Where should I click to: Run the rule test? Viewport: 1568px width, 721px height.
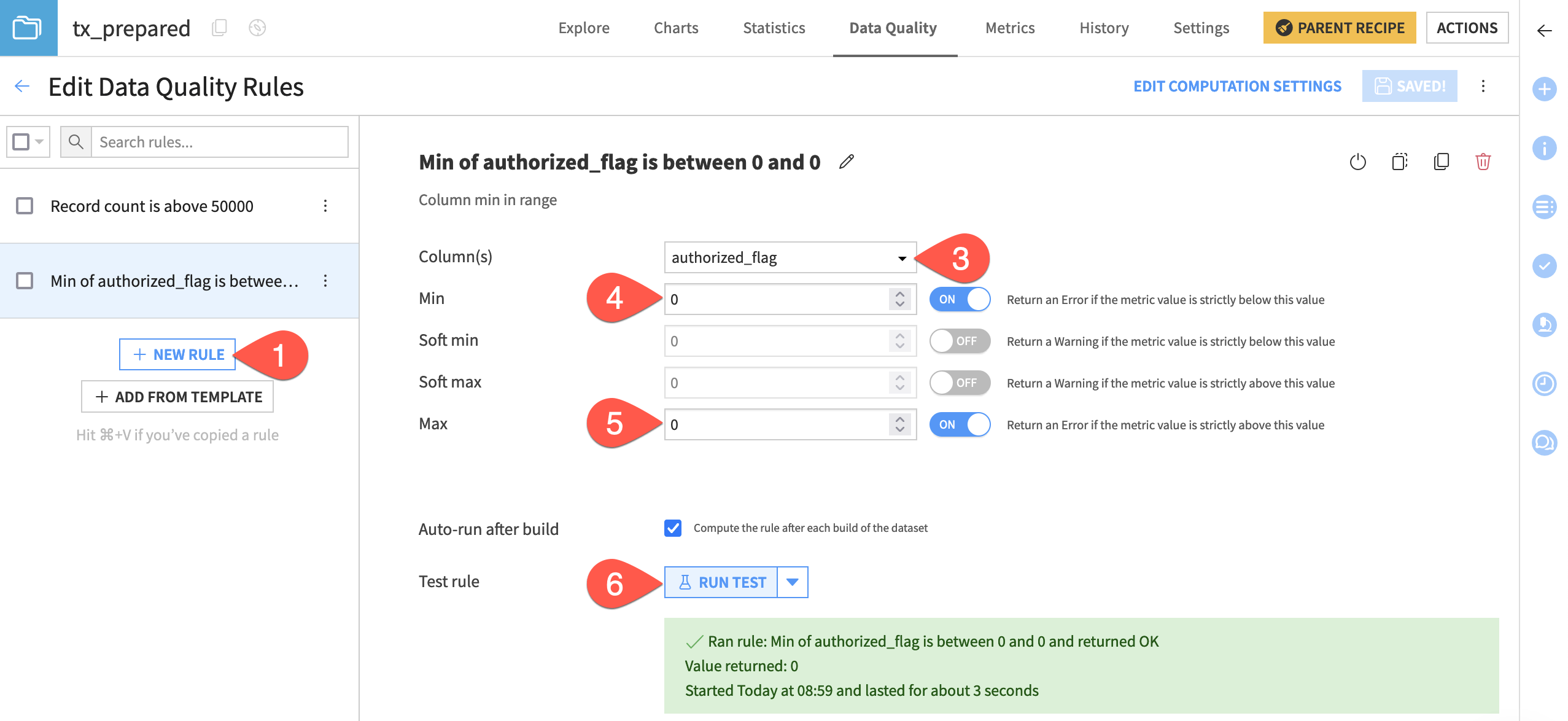[721, 582]
